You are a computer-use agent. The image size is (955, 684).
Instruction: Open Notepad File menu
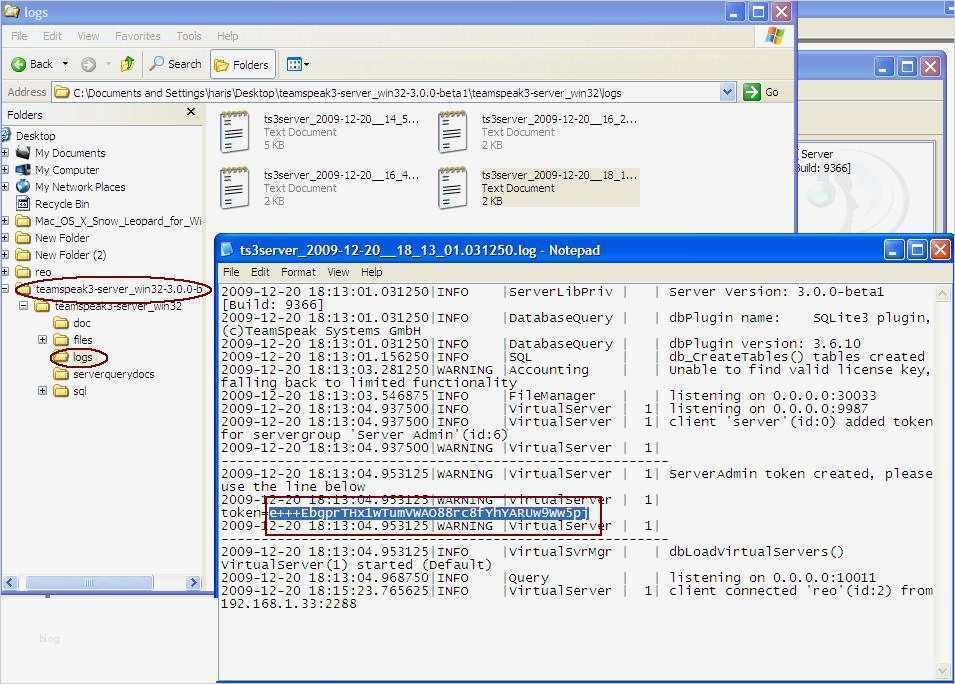coord(231,272)
